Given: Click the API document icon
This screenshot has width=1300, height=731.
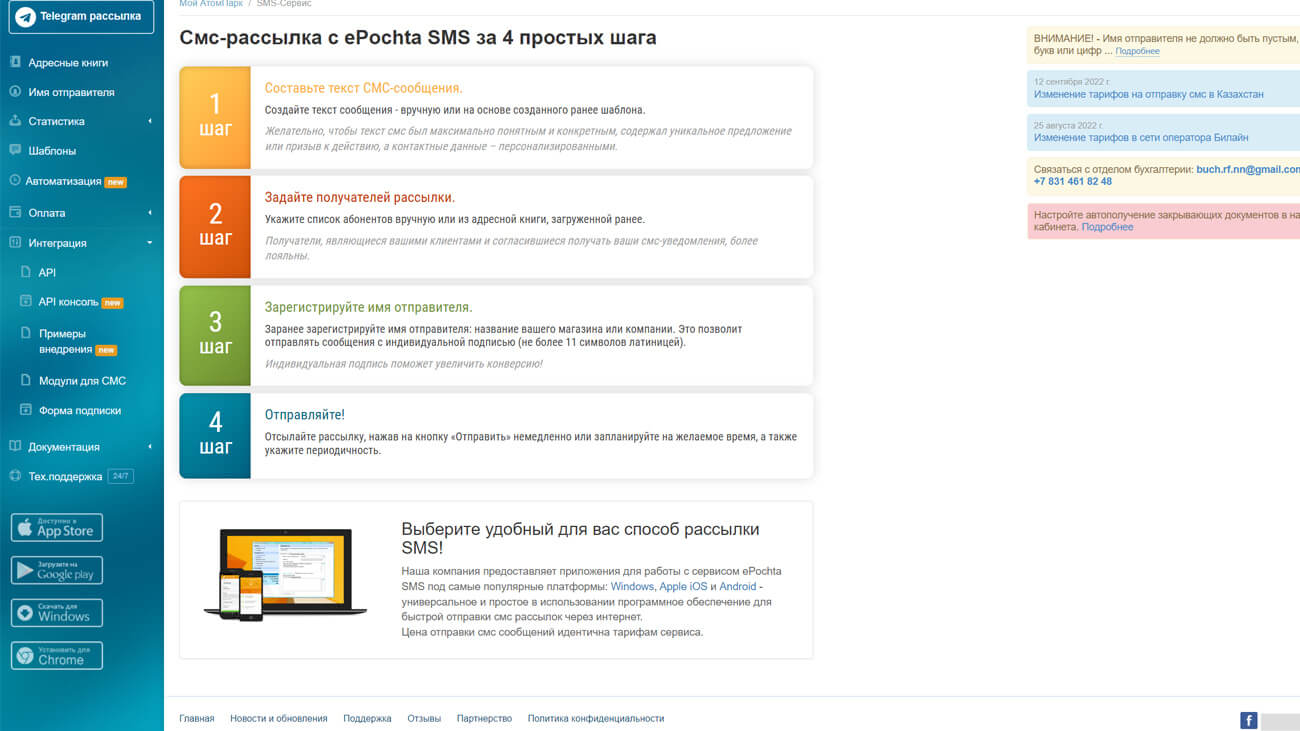Looking at the screenshot, I should tap(27, 272).
